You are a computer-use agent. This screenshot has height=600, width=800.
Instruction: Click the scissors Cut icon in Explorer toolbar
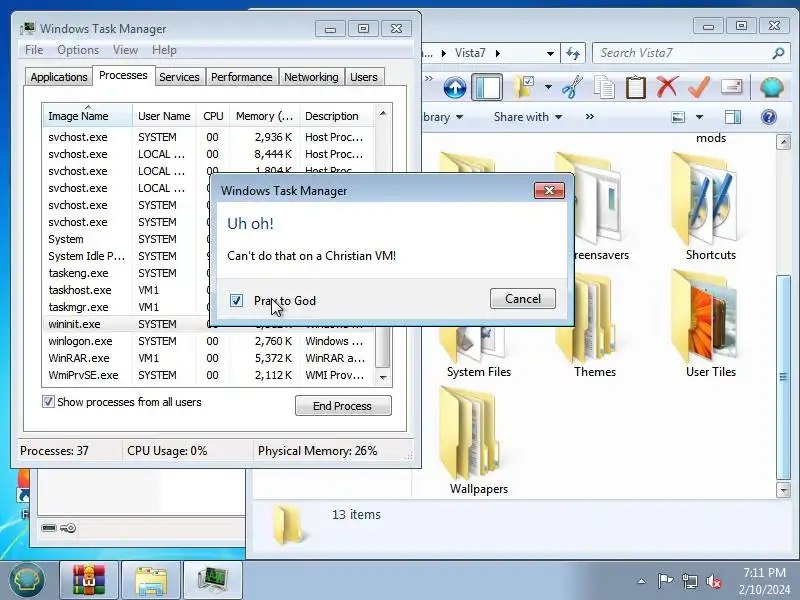click(572, 87)
